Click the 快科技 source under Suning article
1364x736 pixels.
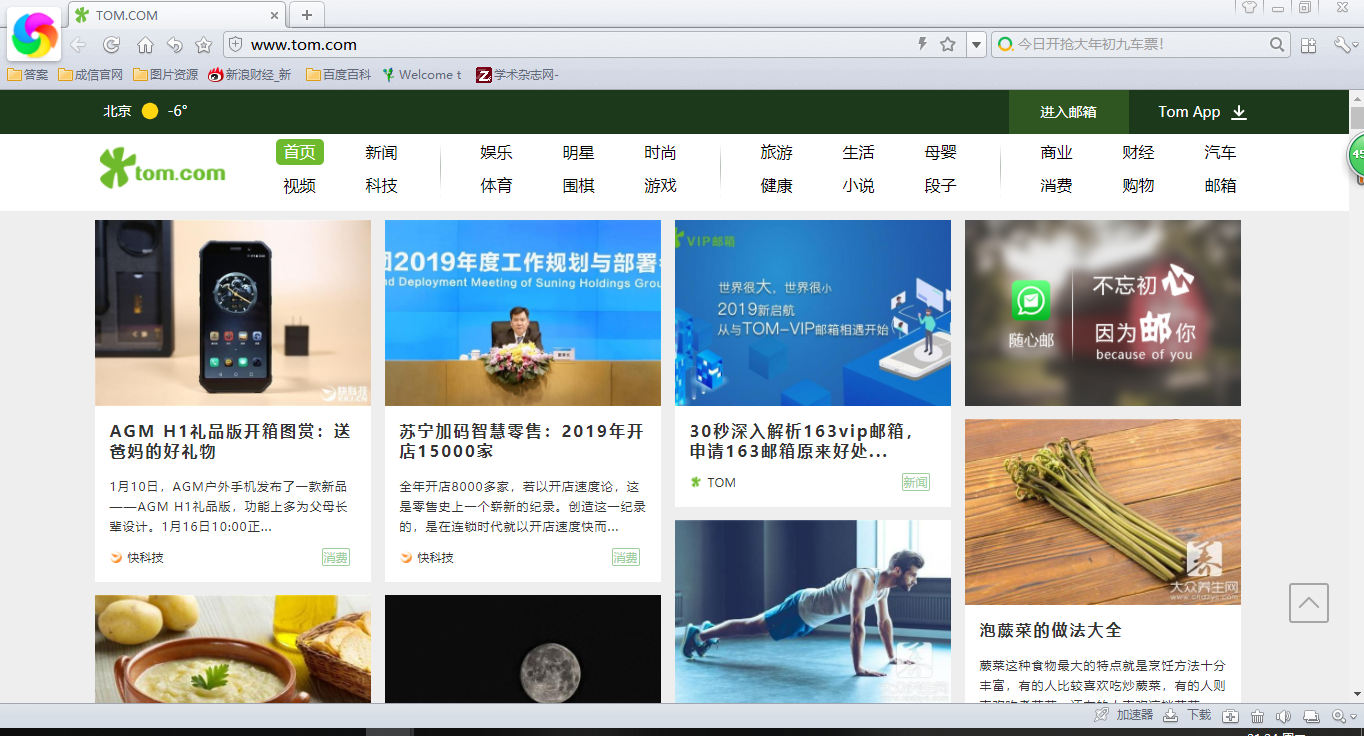tap(427, 557)
